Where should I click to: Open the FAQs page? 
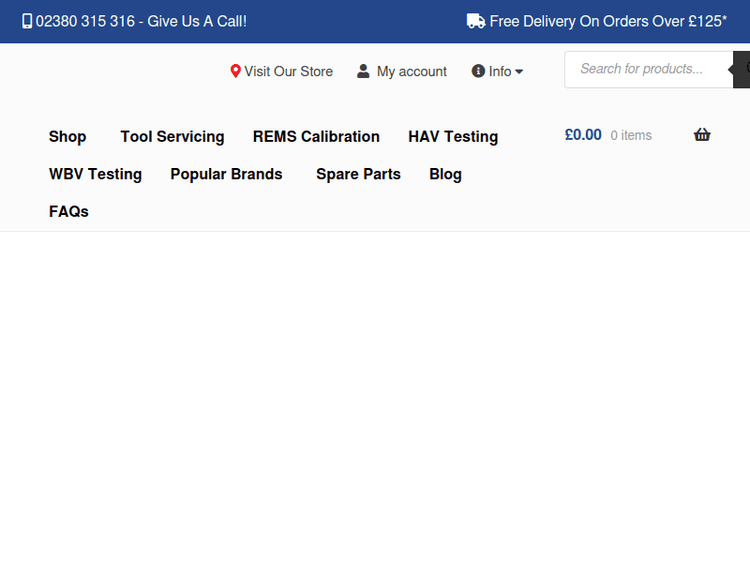(69, 211)
